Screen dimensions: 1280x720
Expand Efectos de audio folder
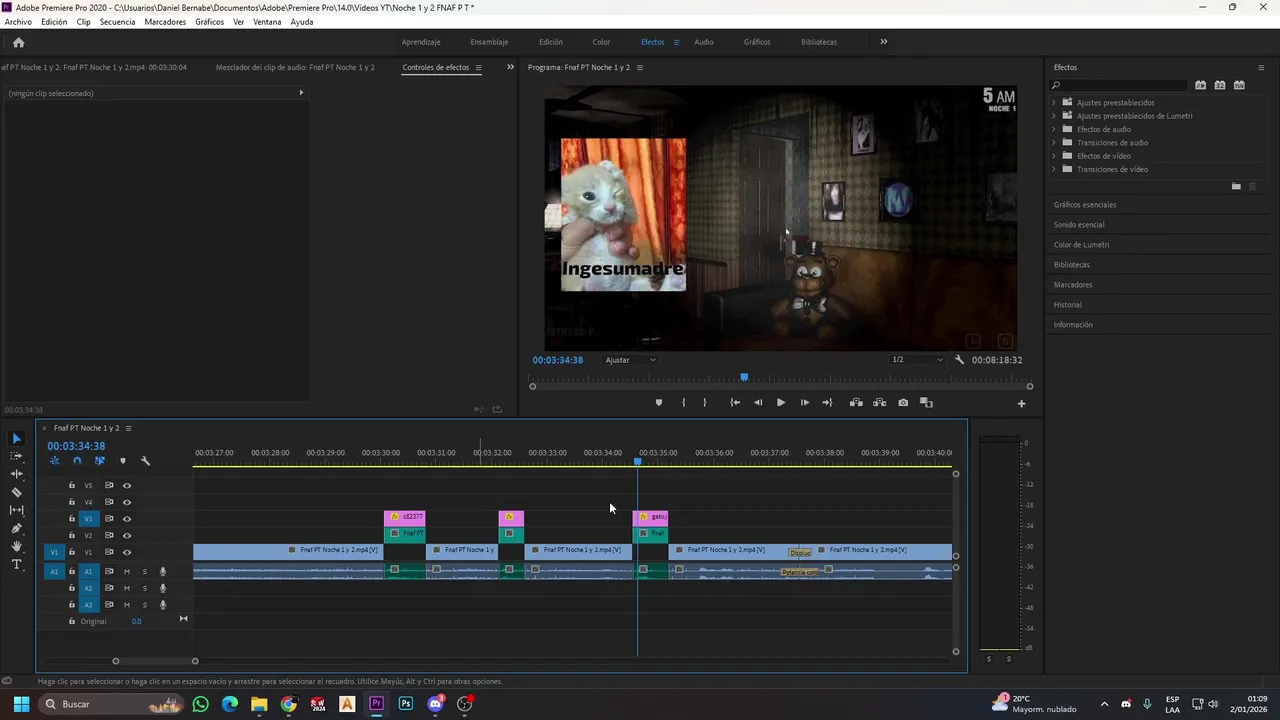[x=1054, y=129]
